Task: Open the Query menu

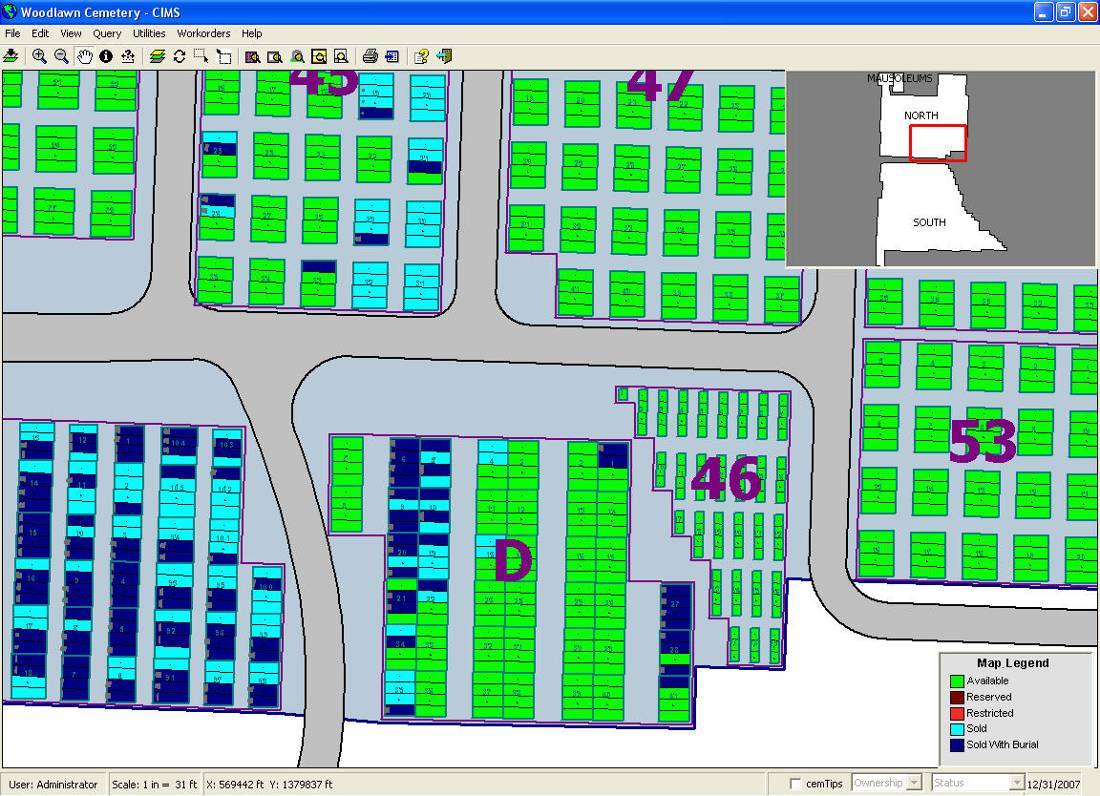Action: 107,33
